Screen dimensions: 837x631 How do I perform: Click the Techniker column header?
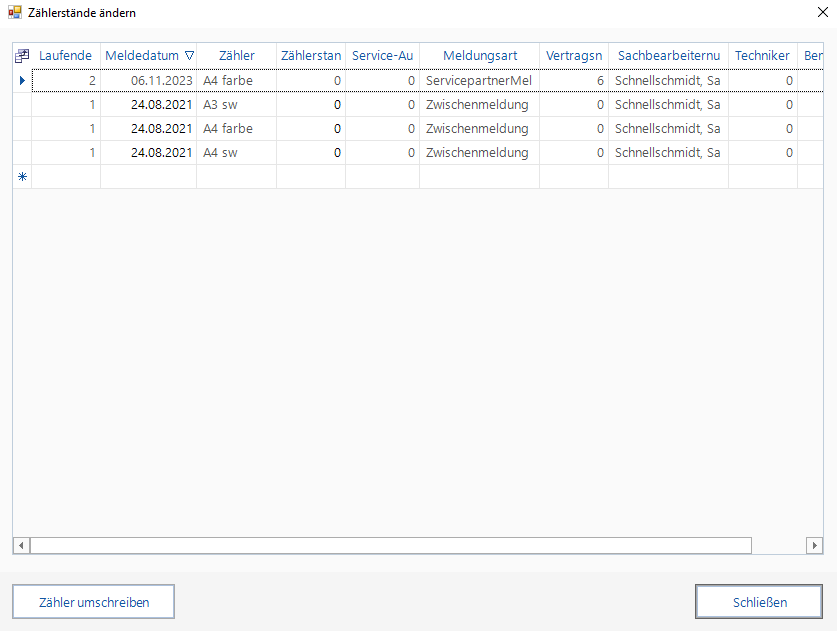[762, 56]
